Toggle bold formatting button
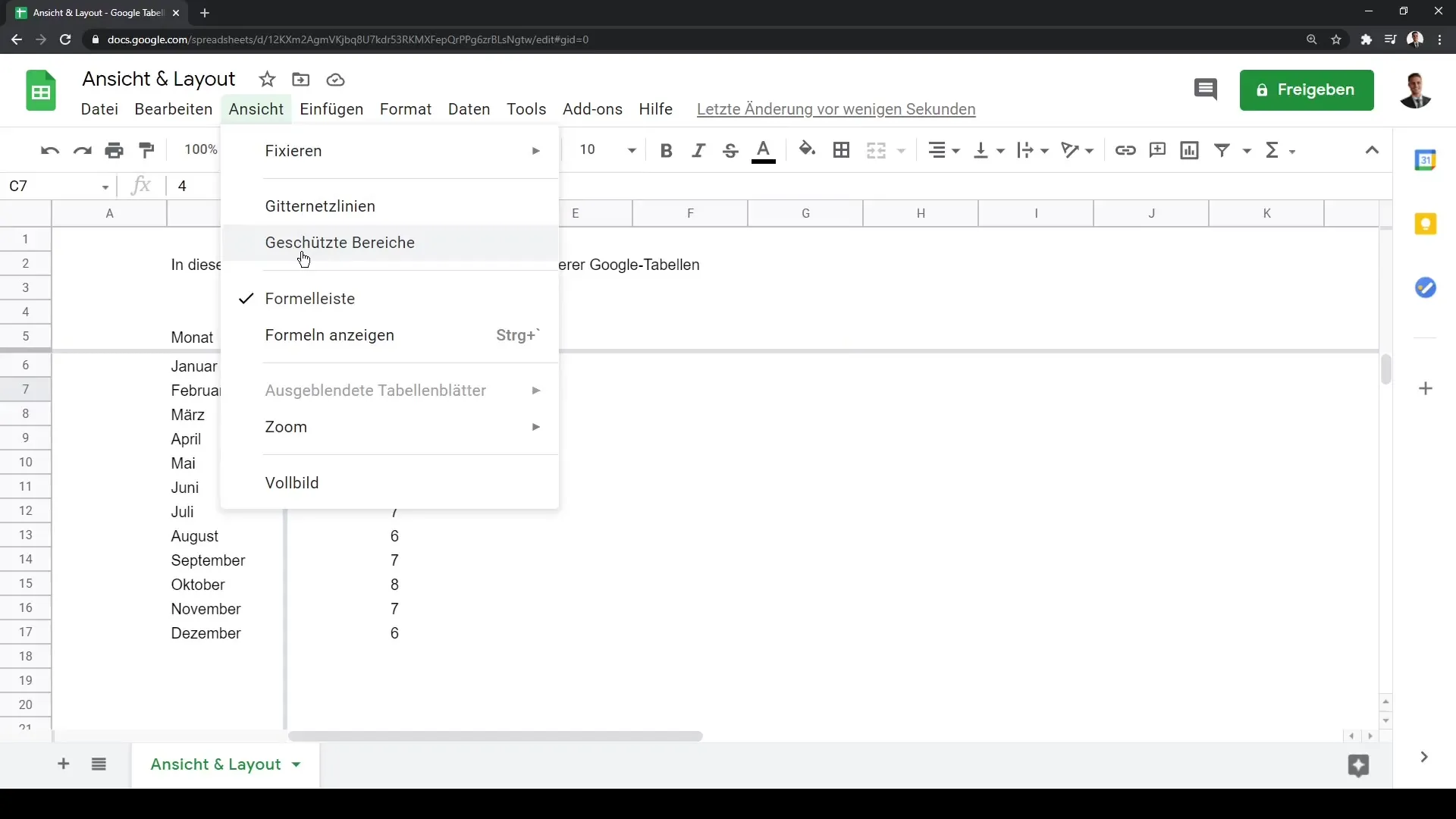 [667, 150]
